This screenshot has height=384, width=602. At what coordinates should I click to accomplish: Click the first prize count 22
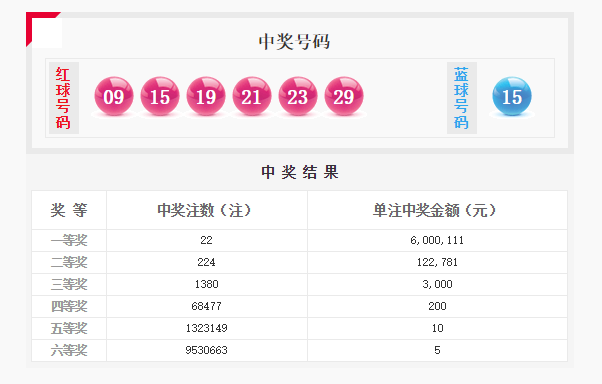tap(207, 240)
